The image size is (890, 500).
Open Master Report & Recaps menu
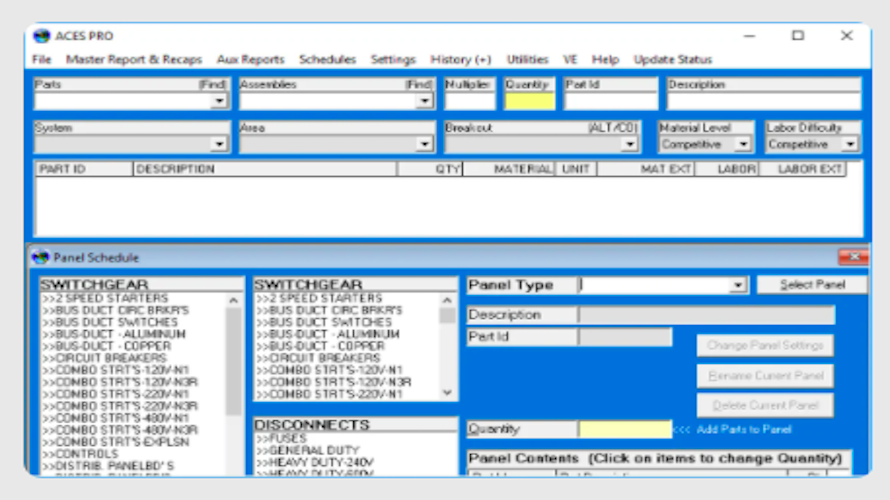point(134,59)
